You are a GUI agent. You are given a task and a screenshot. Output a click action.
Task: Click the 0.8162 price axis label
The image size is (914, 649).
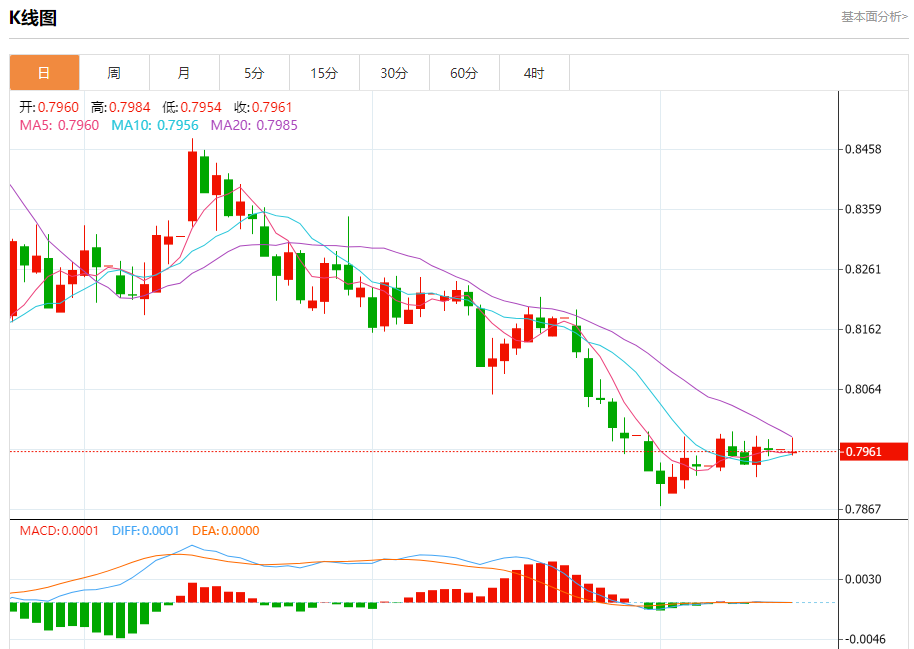click(863, 329)
